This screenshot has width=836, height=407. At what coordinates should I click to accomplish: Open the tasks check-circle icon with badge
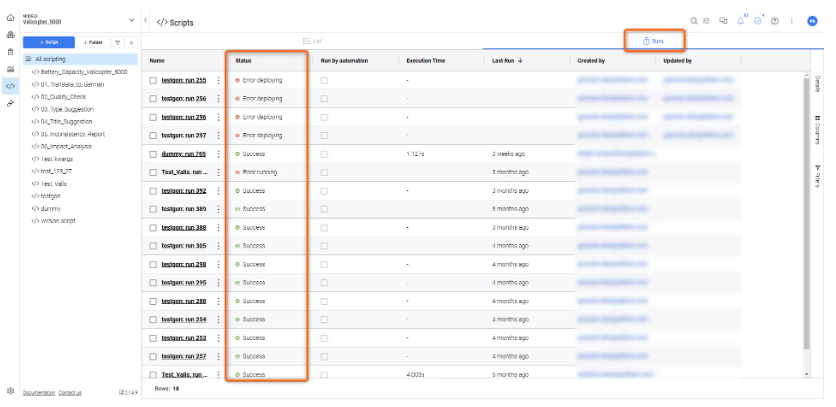click(x=758, y=21)
